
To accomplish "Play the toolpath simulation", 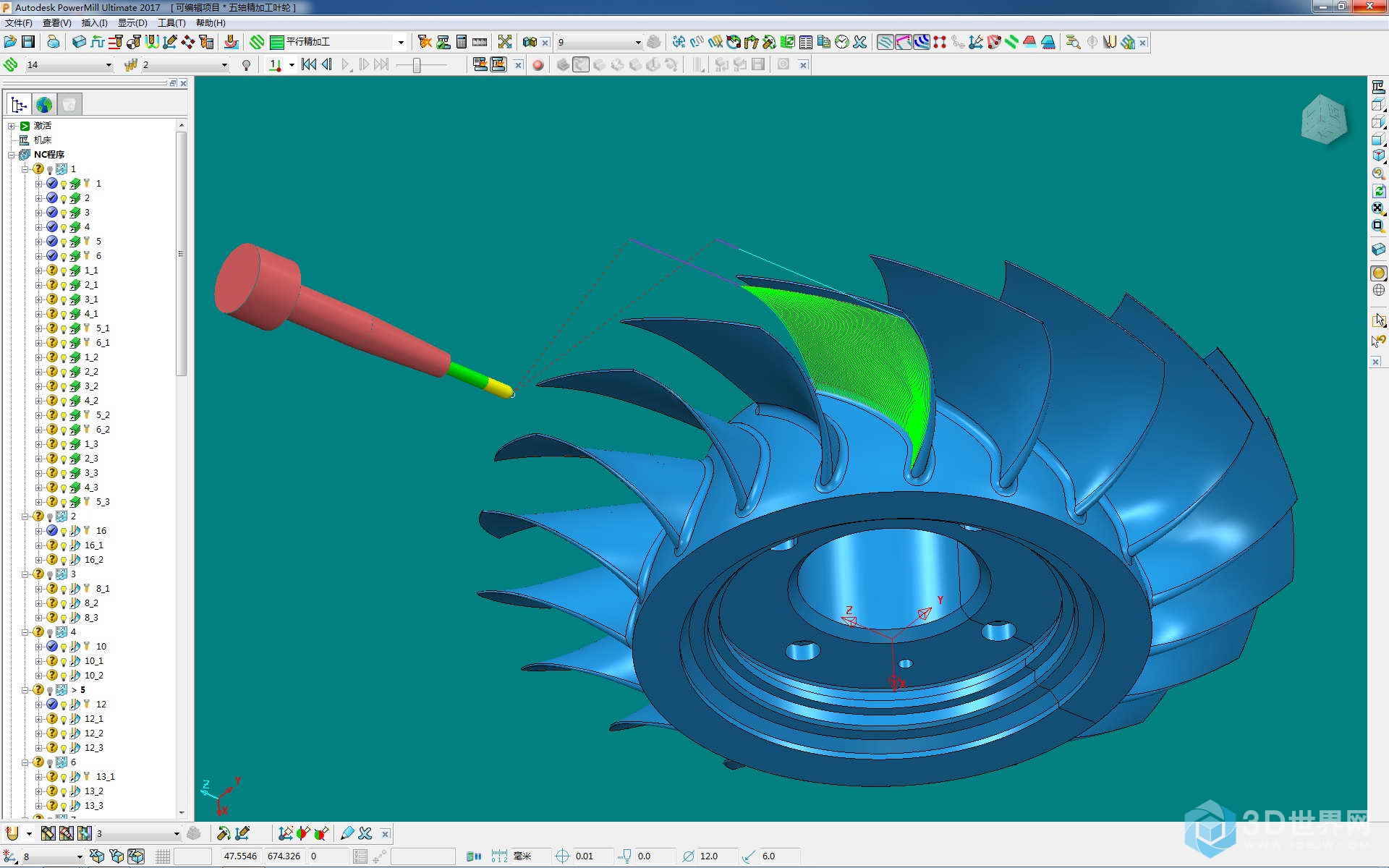I will coord(346,65).
